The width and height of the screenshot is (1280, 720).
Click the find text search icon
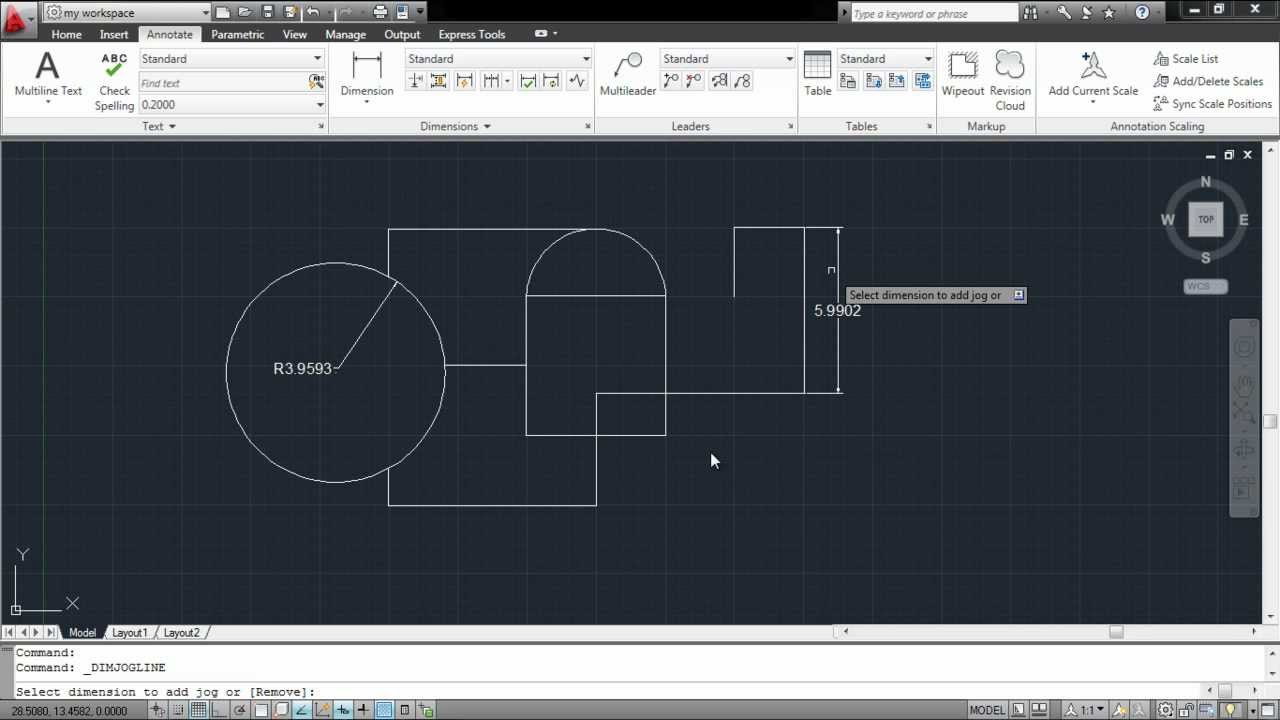click(317, 82)
